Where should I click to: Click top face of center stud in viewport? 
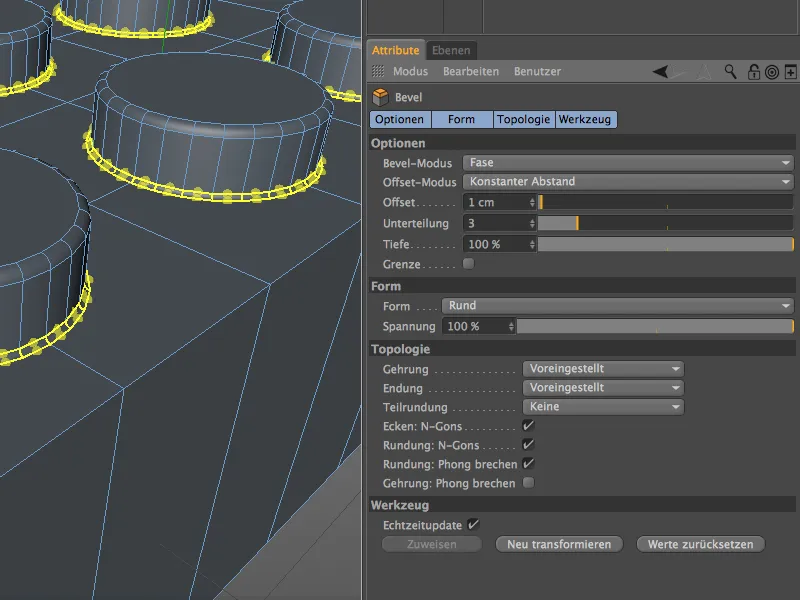214,87
